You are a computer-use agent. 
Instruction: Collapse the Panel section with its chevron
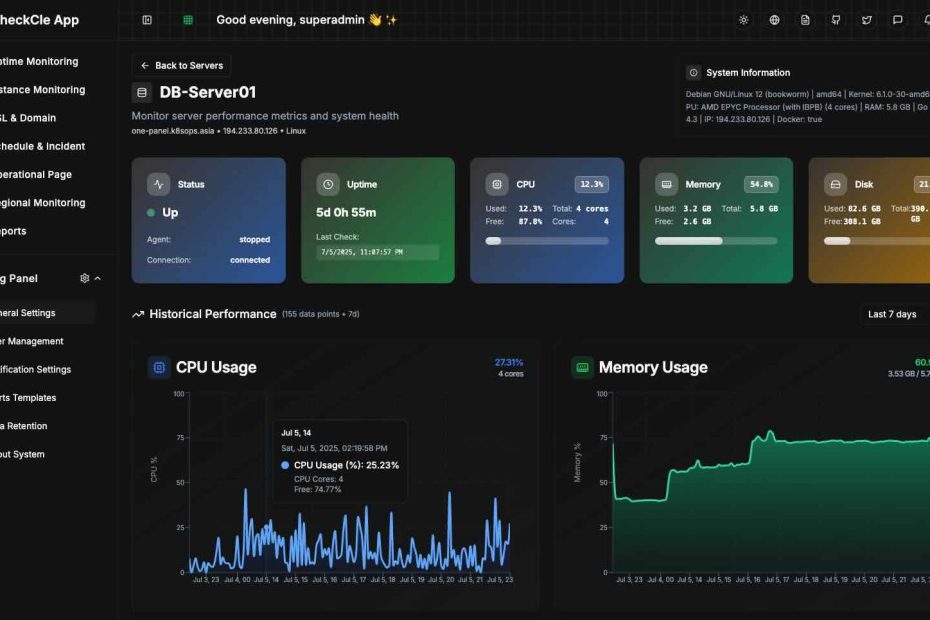click(97, 278)
